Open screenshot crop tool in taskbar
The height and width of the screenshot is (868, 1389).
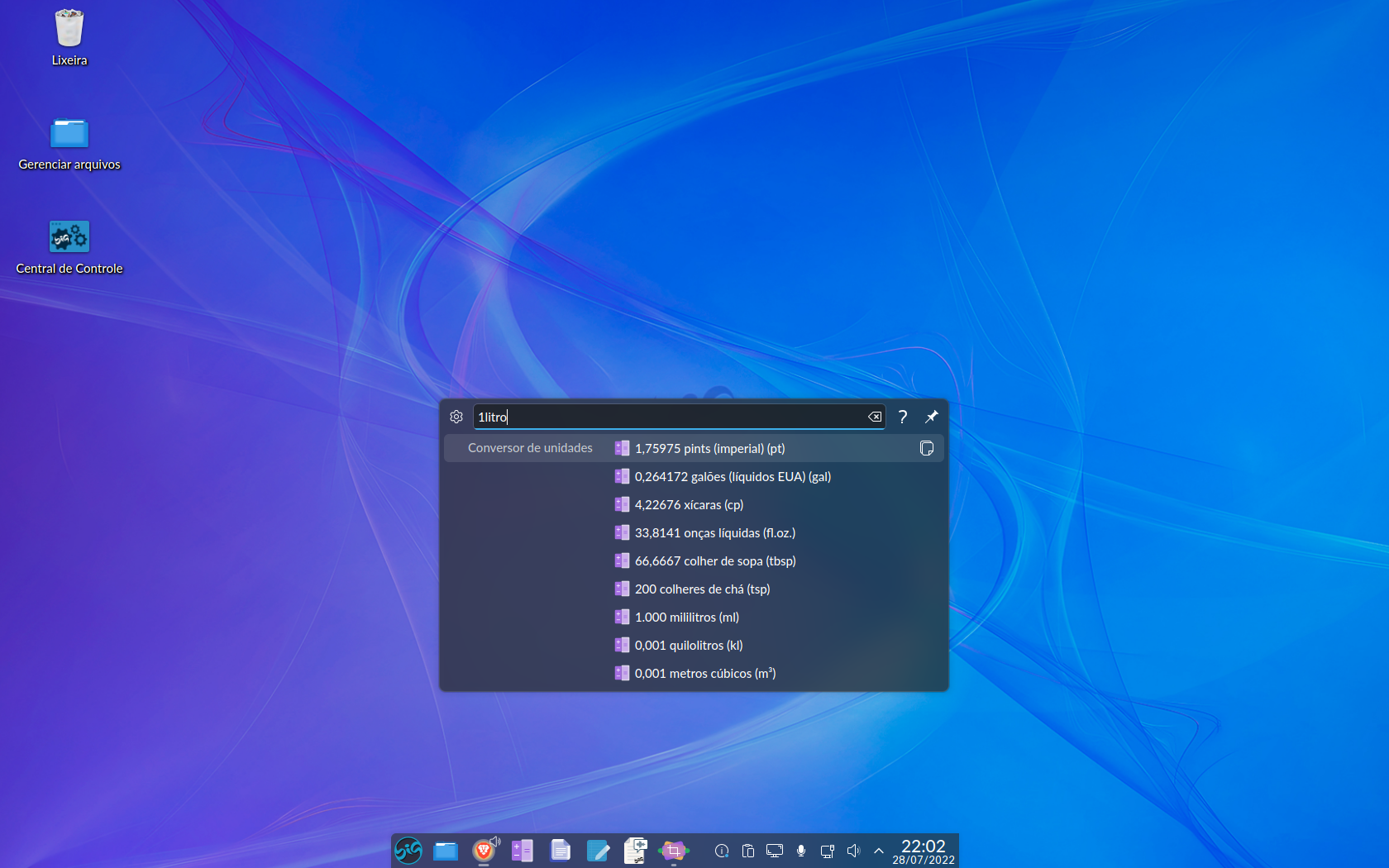[674, 850]
